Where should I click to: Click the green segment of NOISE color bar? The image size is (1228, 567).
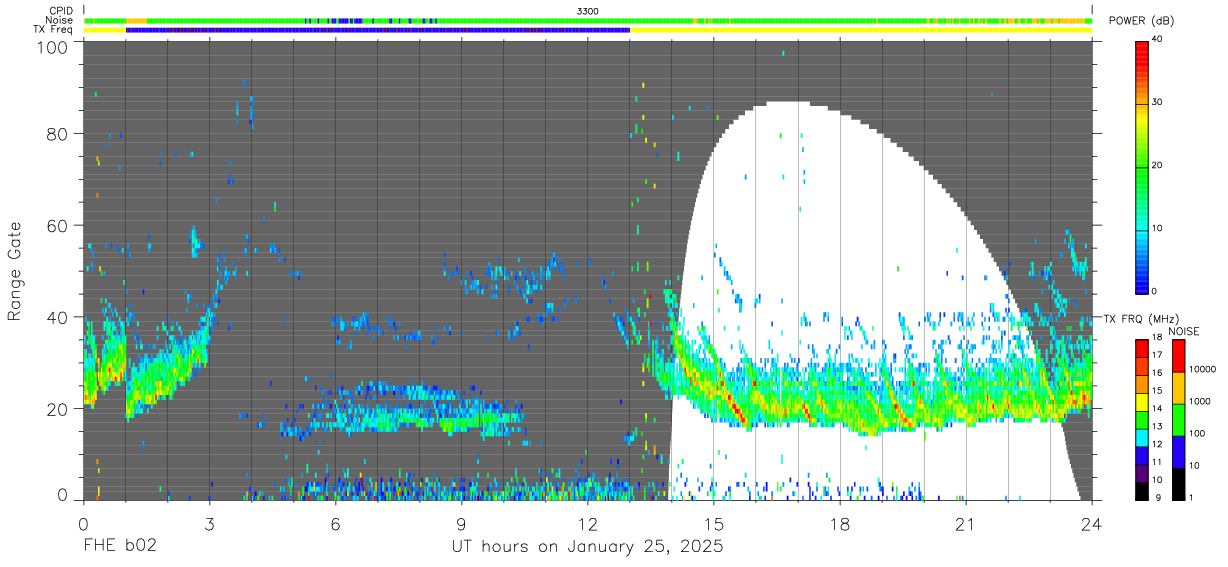coord(1178,420)
